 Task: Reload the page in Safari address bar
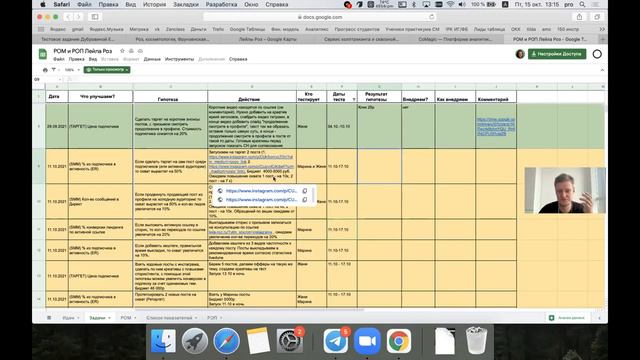tap(431, 17)
